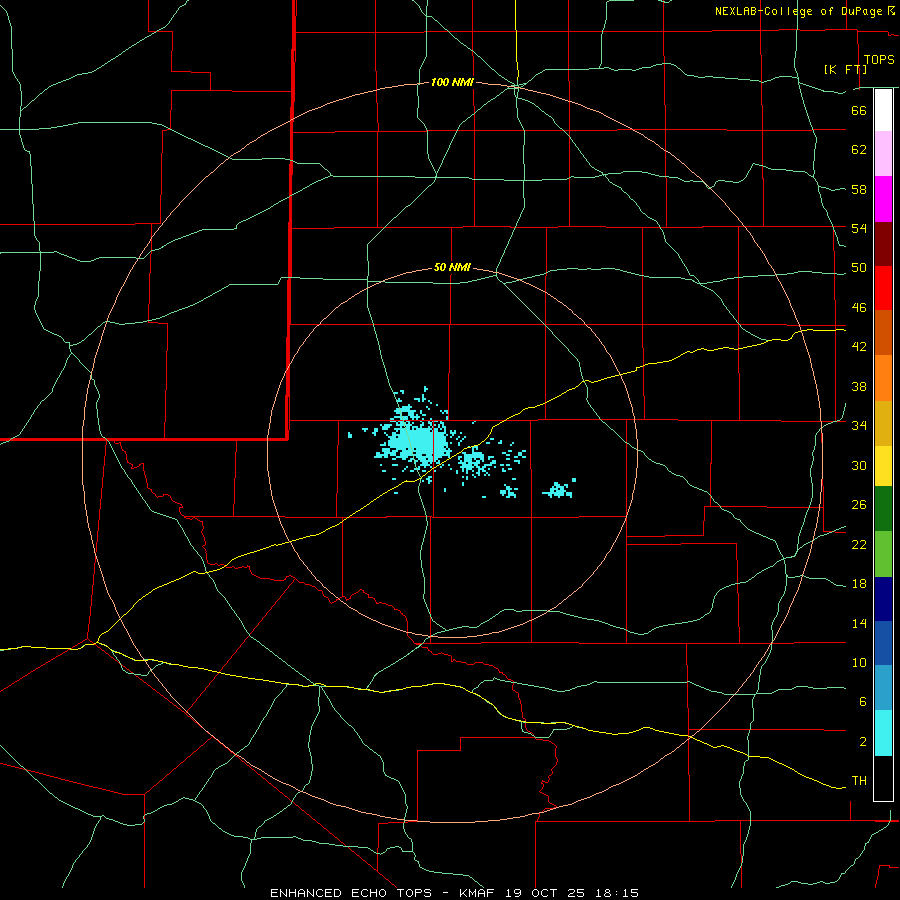The width and height of the screenshot is (900, 900).
Task: Select the dark green legend color band
Action: coord(883,509)
